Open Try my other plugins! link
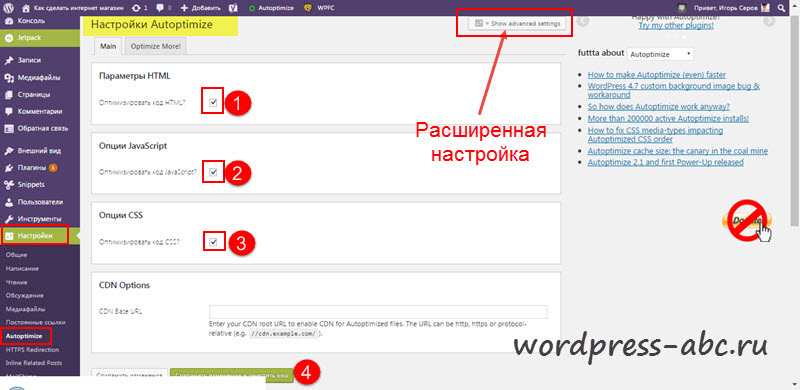 (676, 25)
